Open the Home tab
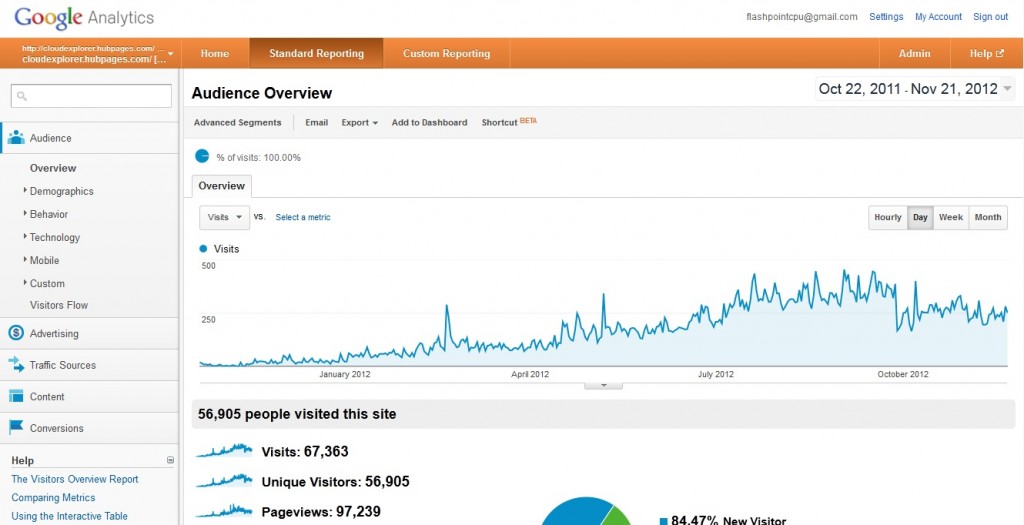This screenshot has width=1024, height=525. click(x=215, y=54)
